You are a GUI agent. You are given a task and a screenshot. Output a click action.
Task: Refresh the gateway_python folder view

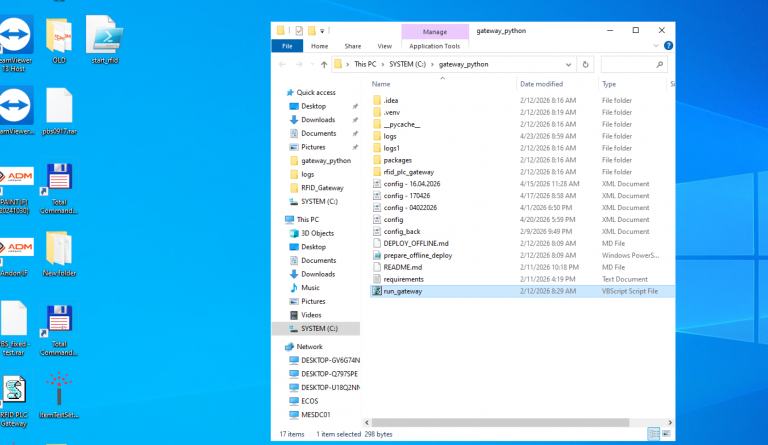point(585,65)
